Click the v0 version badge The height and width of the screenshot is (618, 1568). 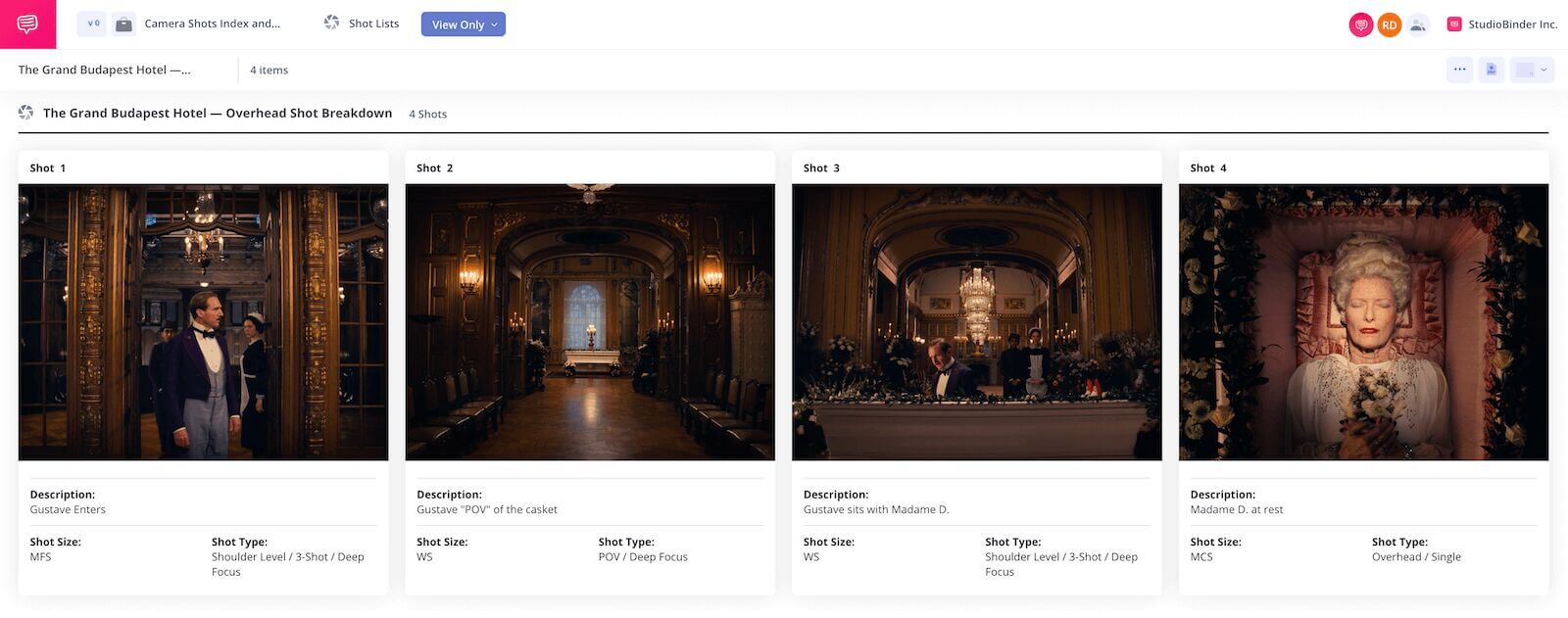pos(92,24)
